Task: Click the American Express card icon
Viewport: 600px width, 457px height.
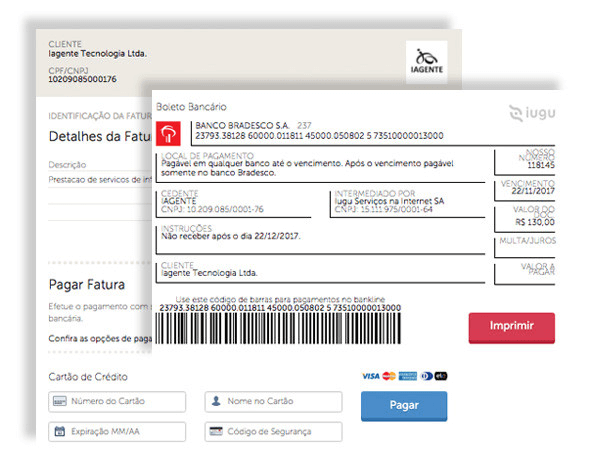Action: pos(407,376)
